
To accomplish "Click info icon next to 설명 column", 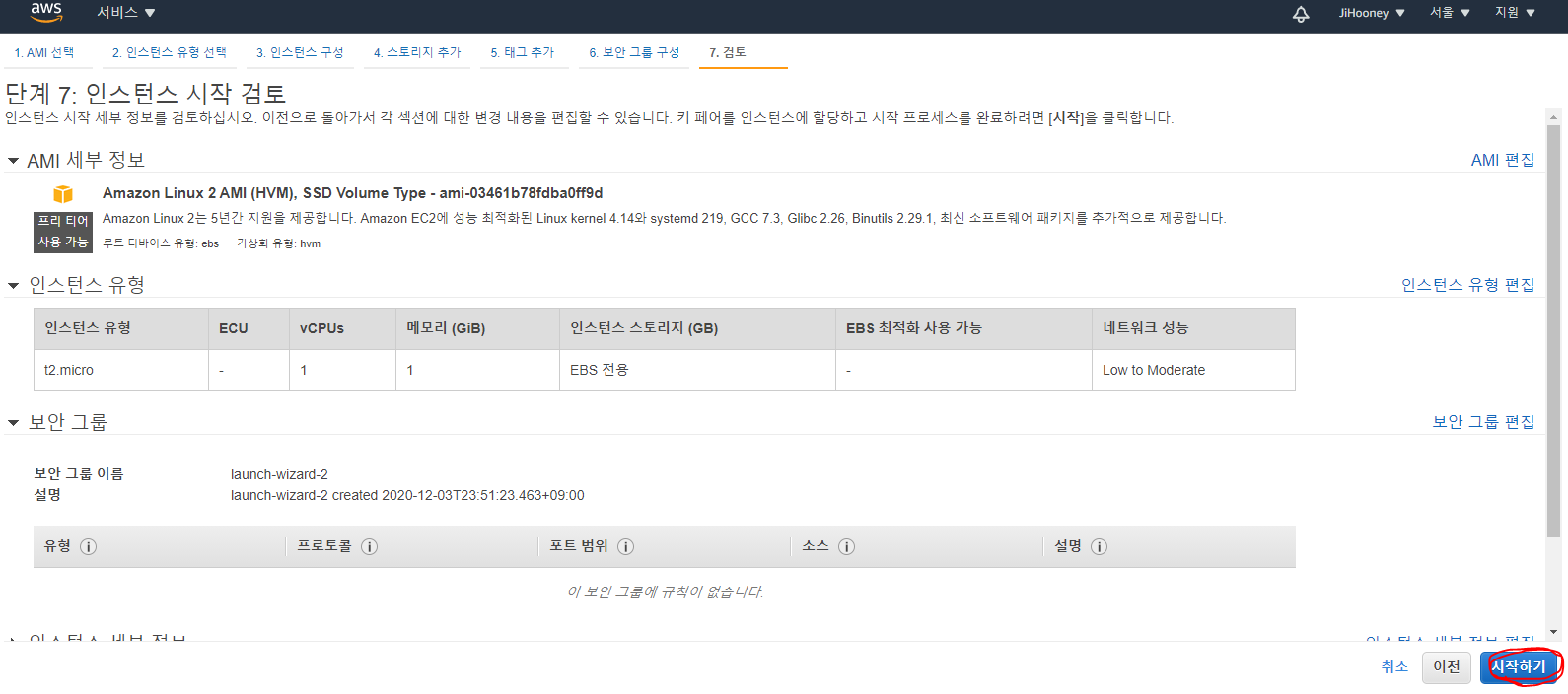I will coord(1099,546).
